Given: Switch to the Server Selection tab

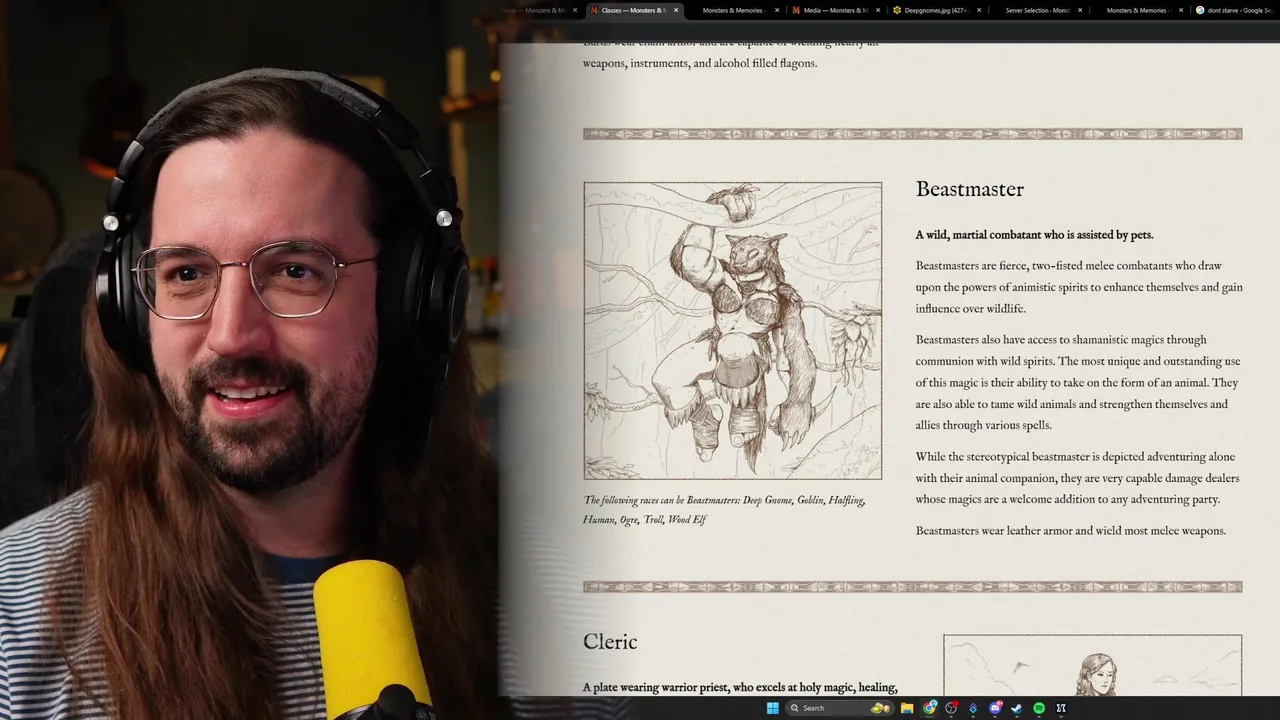Looking at the screenshot, I should pos(1036,10).
